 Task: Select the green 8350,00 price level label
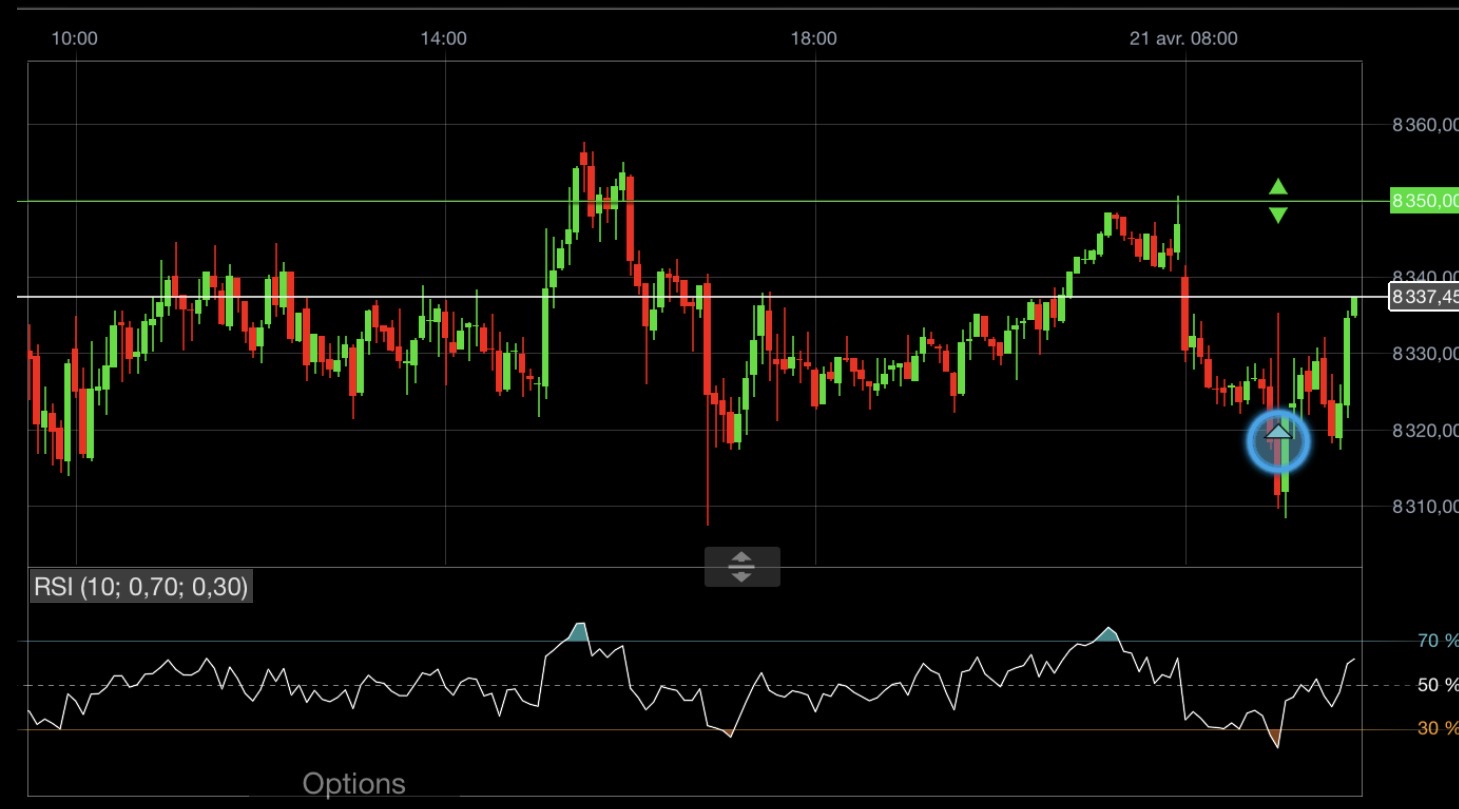[1424, 201]
